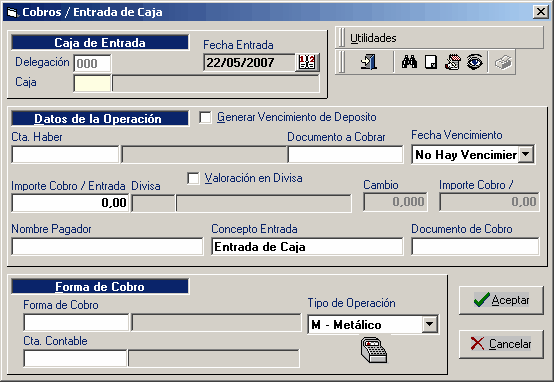The image size is (554, 382).
Task: Click the Nombre Pagador field
Action: click(x=107, y=246)
